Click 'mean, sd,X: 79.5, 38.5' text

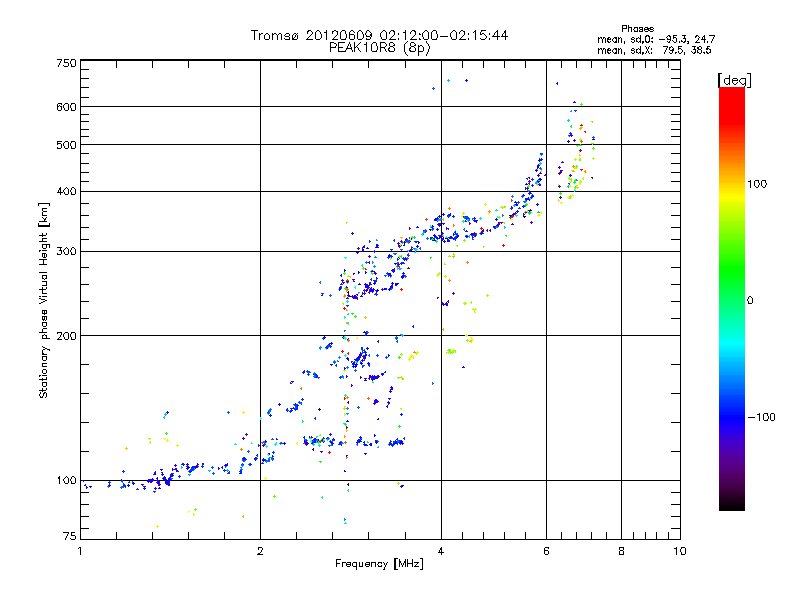click(654, 50)
